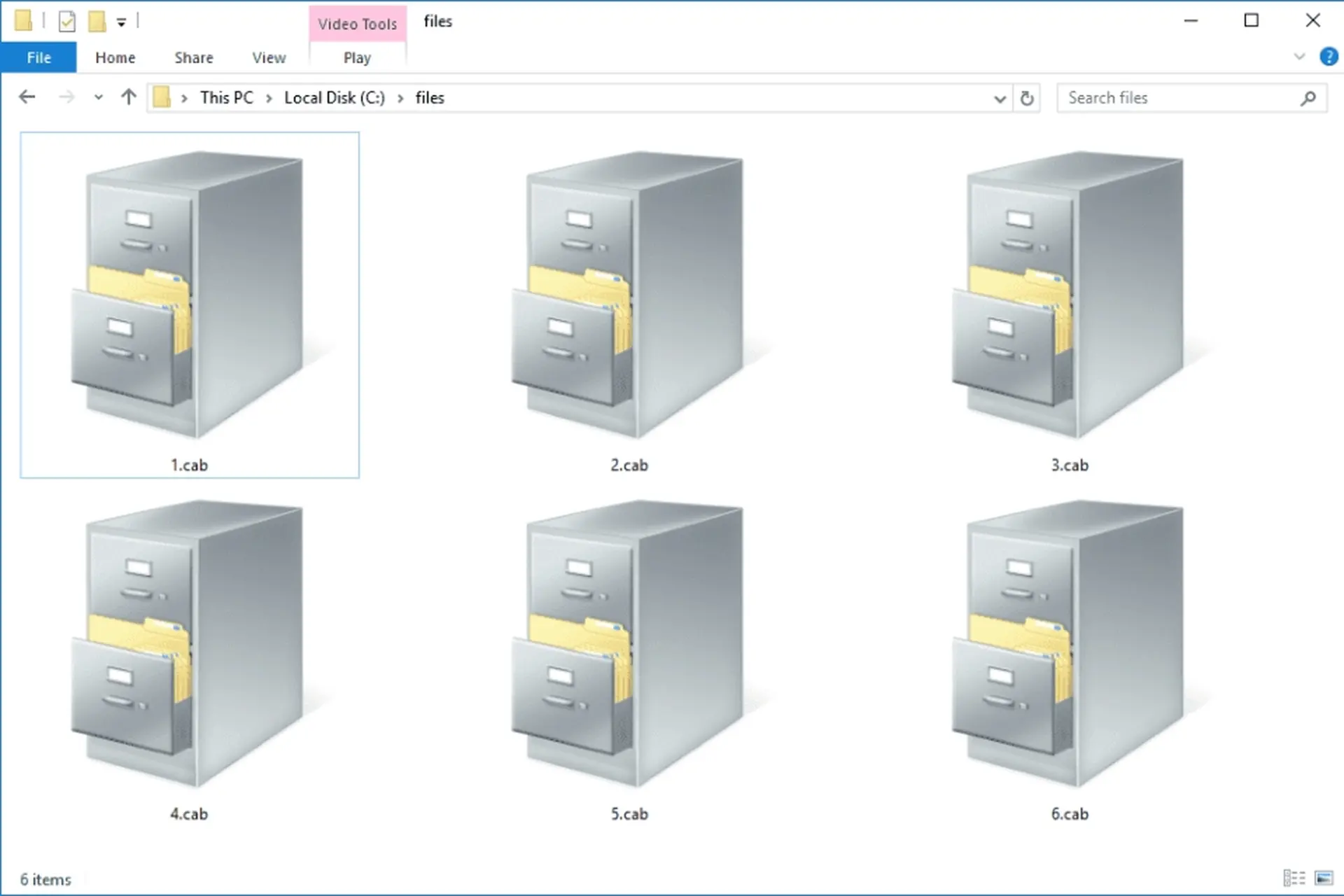Click the search magnifier icon
This screenshot has height=896, width=1344.
[x=1308, y=98]
